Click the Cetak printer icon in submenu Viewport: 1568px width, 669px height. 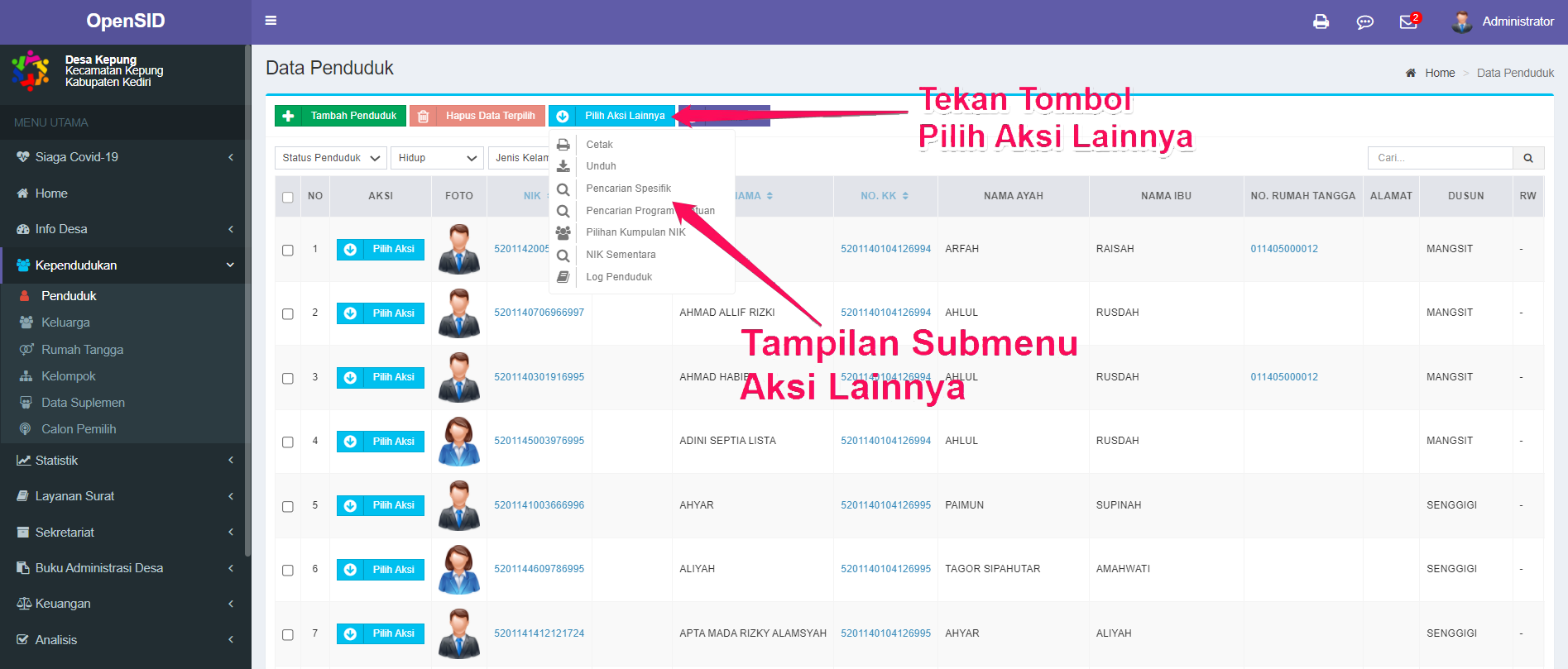click(x=563, y=144)
